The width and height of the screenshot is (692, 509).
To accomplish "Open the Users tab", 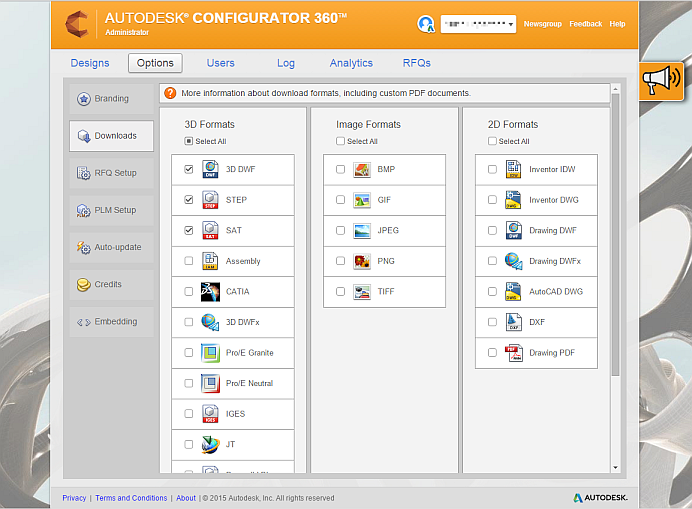I will (221, 63).
